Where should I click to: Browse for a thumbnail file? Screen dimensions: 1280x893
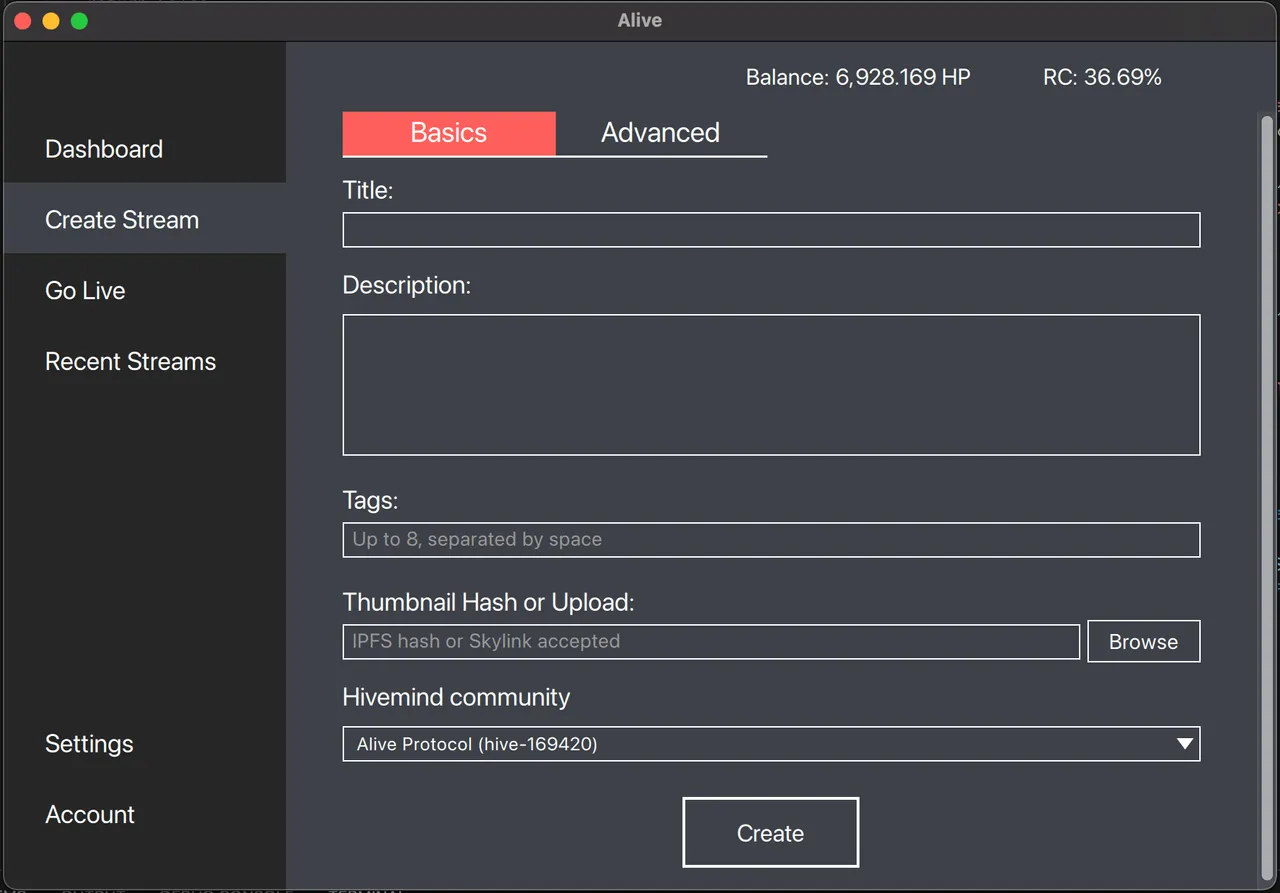(1143, 642)
